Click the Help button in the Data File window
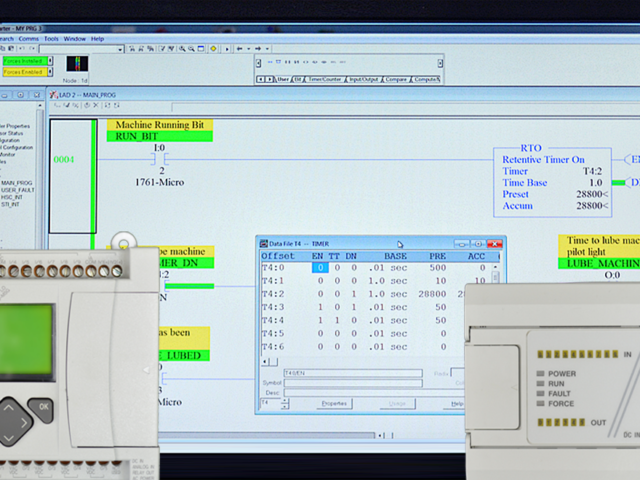Screen dimensions: 640x480 click(456, 404)
